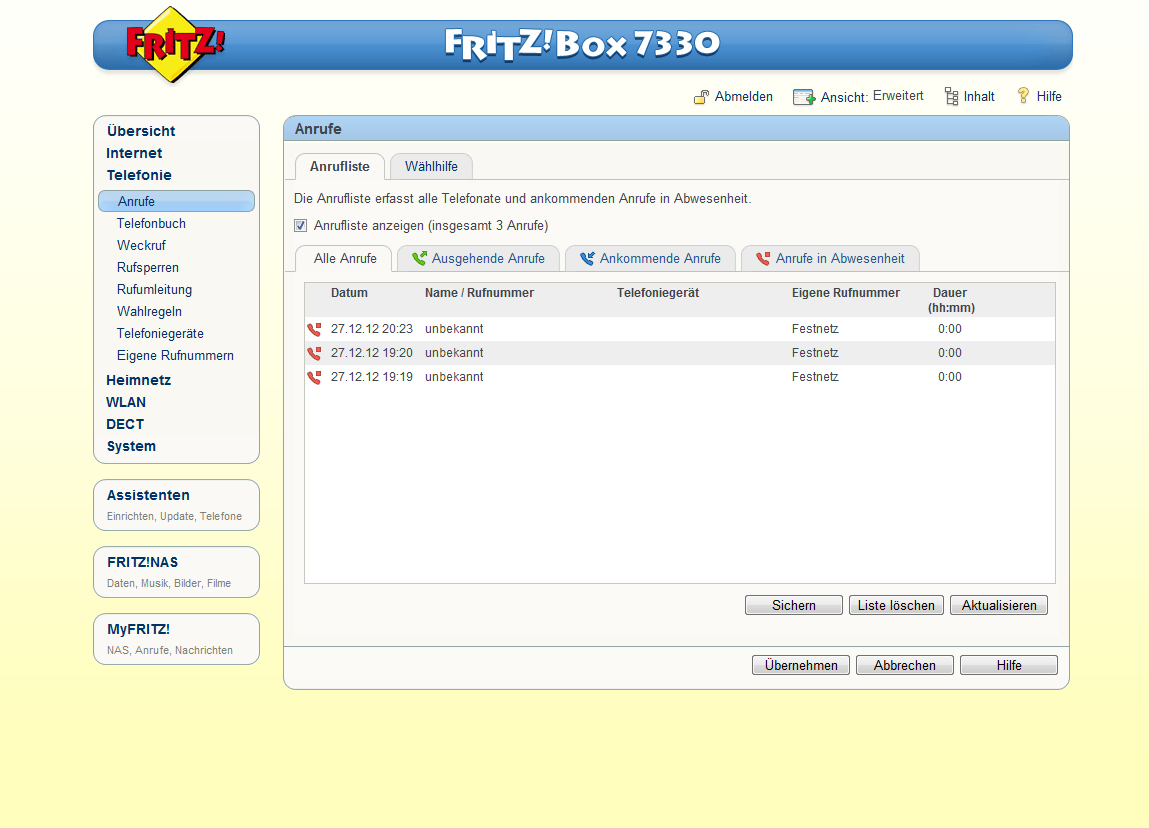Viewport: 1149px width, 828px height.
Task: Open the Internet menu
Action: coord(134,153)
